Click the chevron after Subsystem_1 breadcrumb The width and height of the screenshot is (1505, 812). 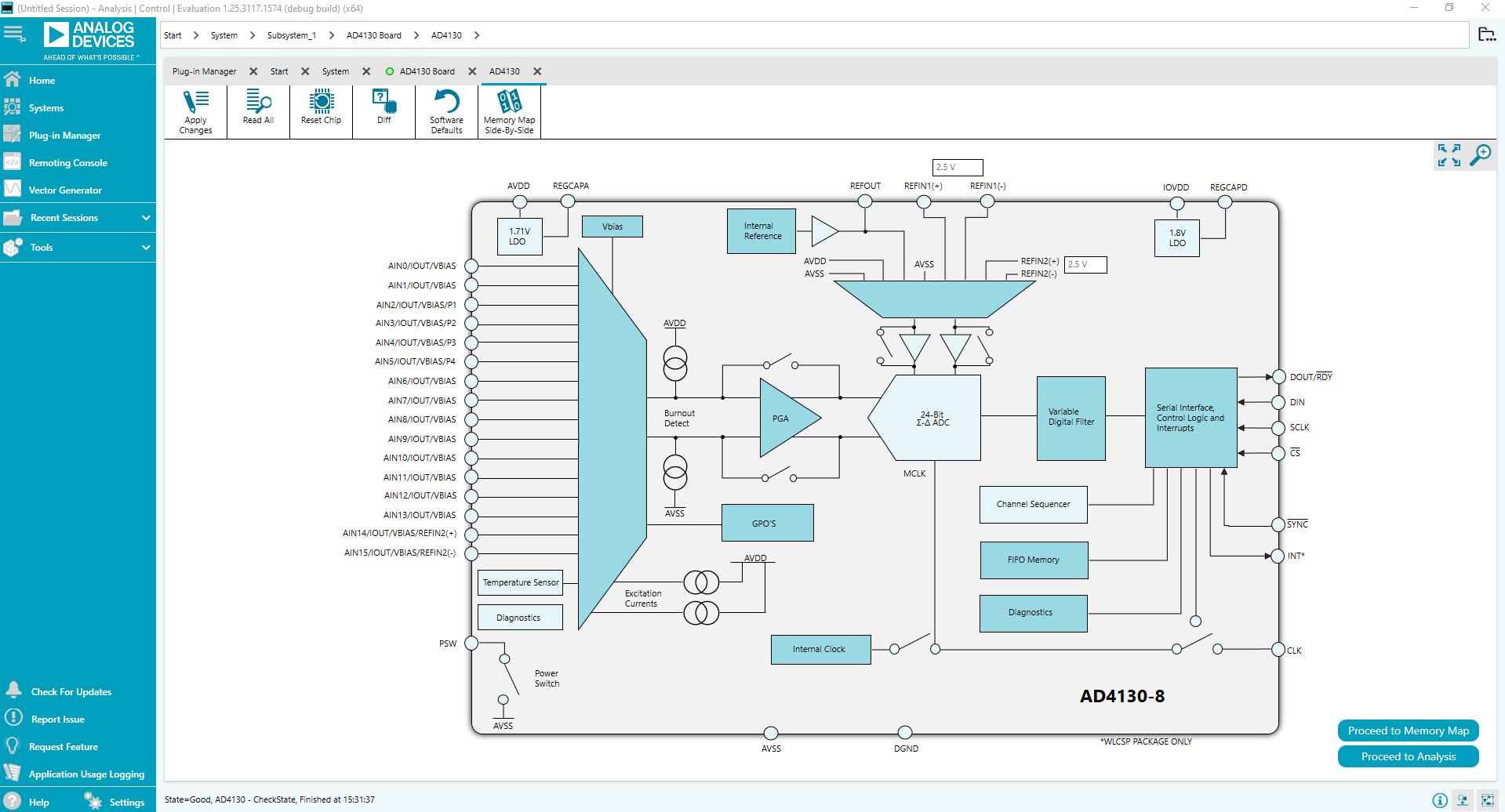click(332, 35)
